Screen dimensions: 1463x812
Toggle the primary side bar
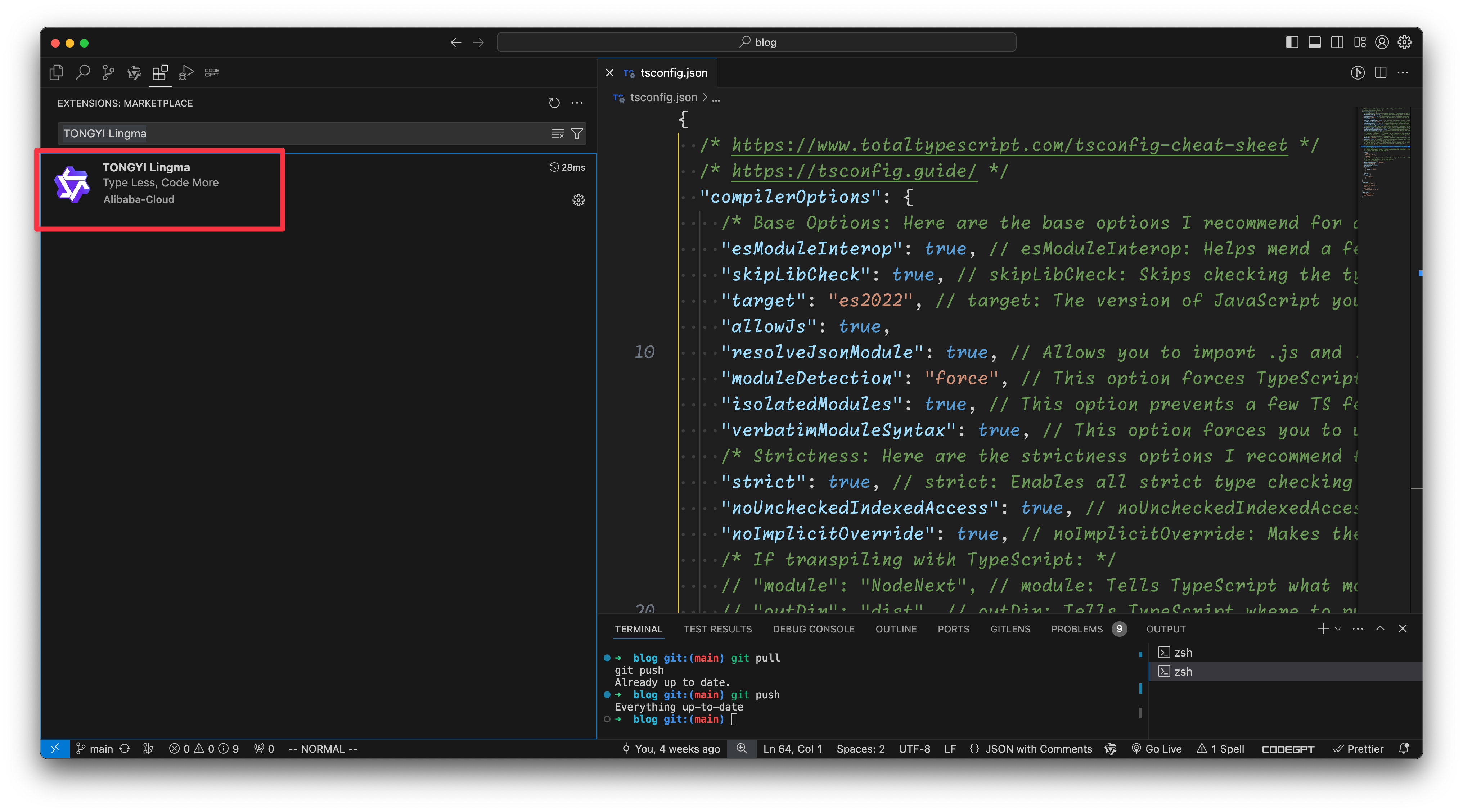point(1292,42)
